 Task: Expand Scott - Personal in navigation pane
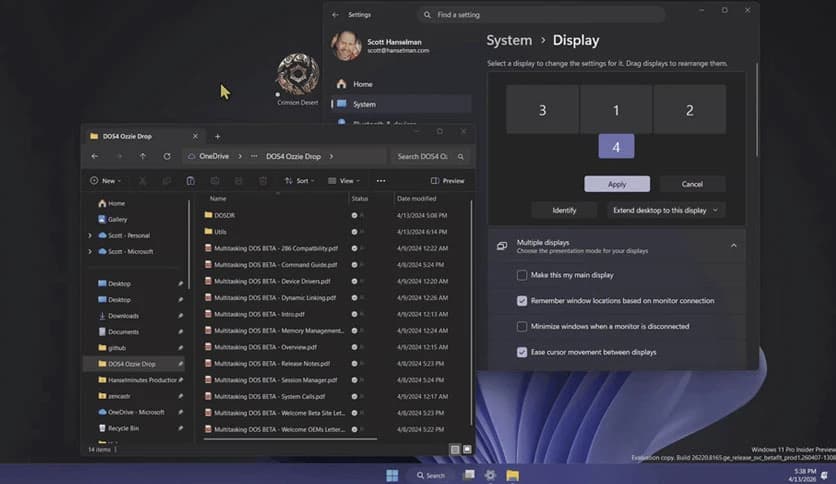pyautogui.click(x=90, y=235)
